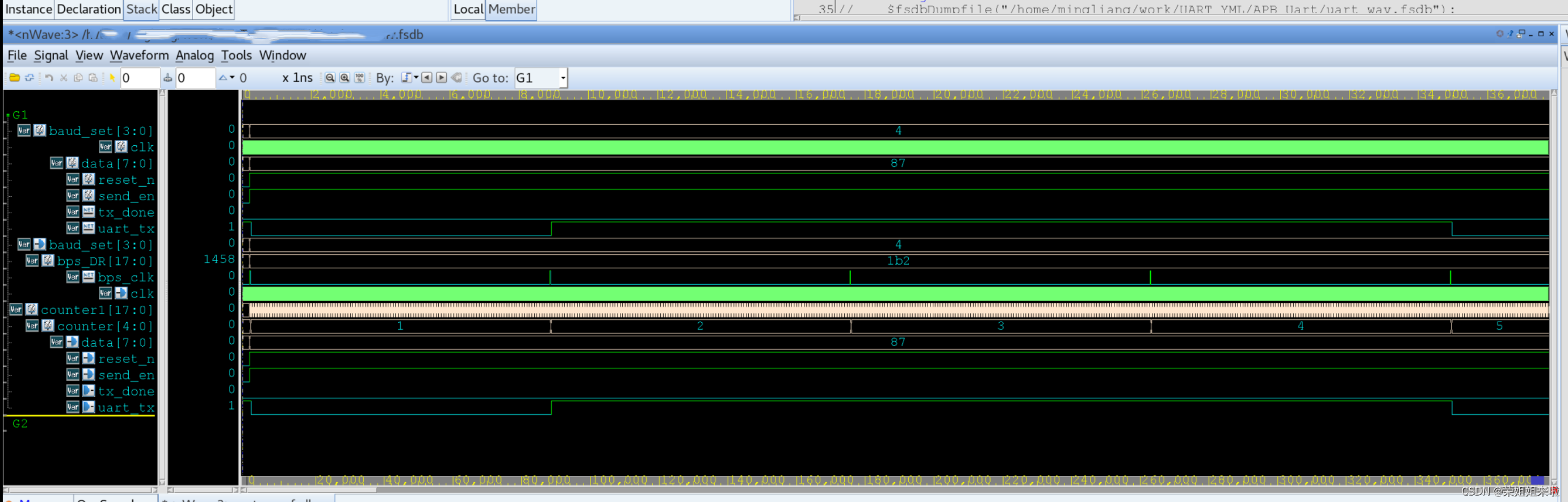This screenshot has height=502, width=1568.
Task: Select the yellow cursor time pointer icon
Action: [112, 78]
